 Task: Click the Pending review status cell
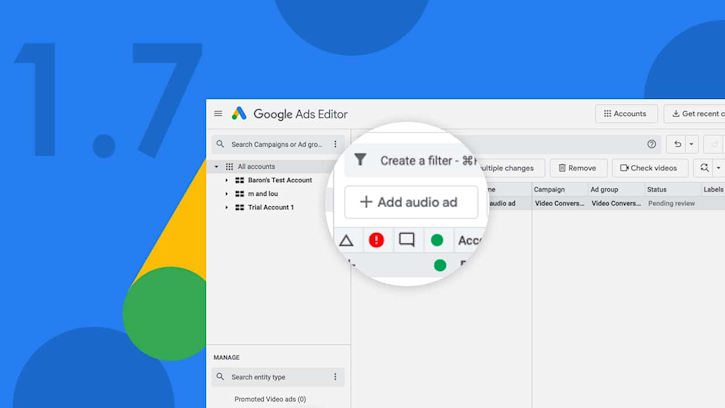(671, 204)
